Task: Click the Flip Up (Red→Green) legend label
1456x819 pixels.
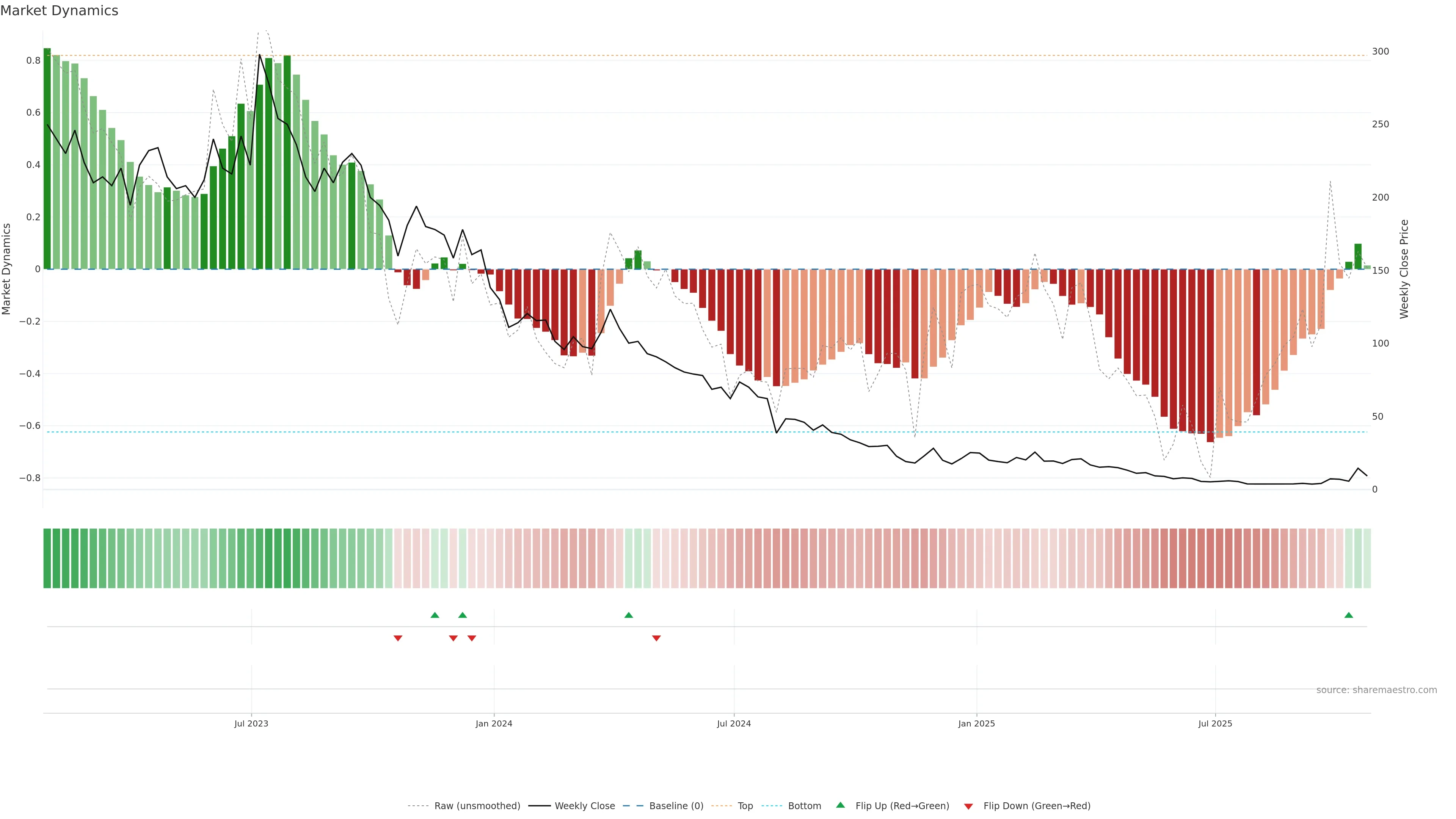Action: pos(902,806)
